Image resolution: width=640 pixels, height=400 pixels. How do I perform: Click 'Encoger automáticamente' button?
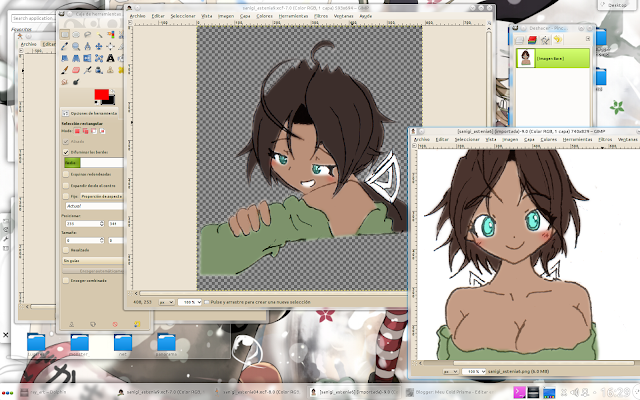click(93, 271)
